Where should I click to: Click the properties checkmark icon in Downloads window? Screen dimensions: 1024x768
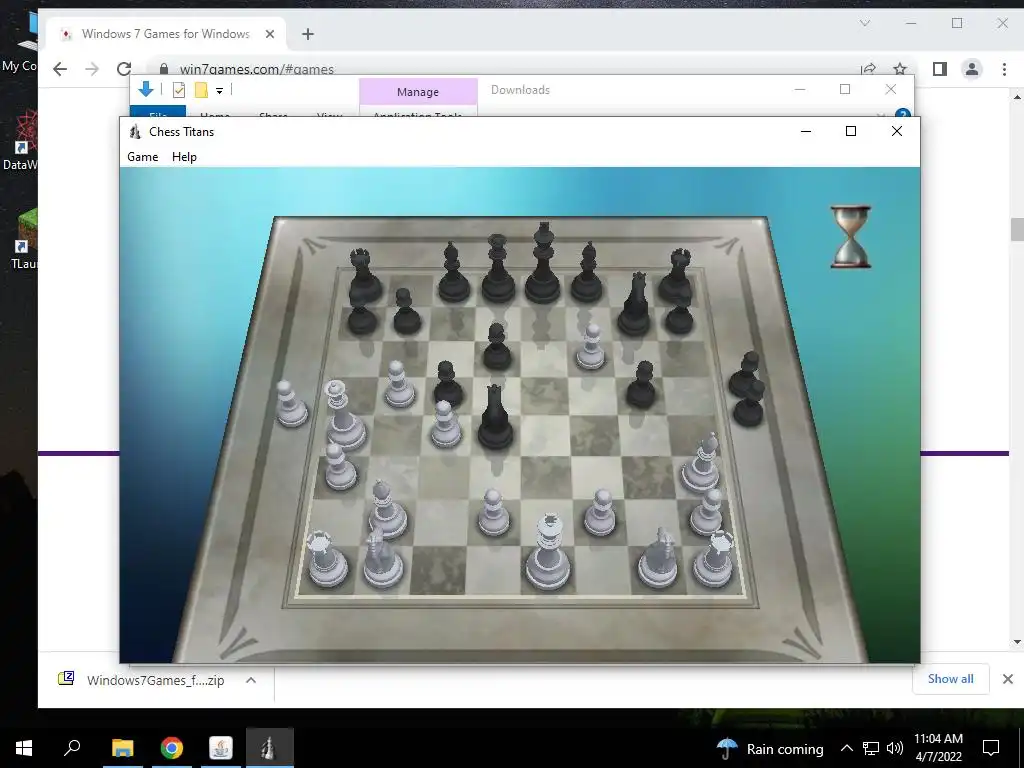(x=178, y=90)
